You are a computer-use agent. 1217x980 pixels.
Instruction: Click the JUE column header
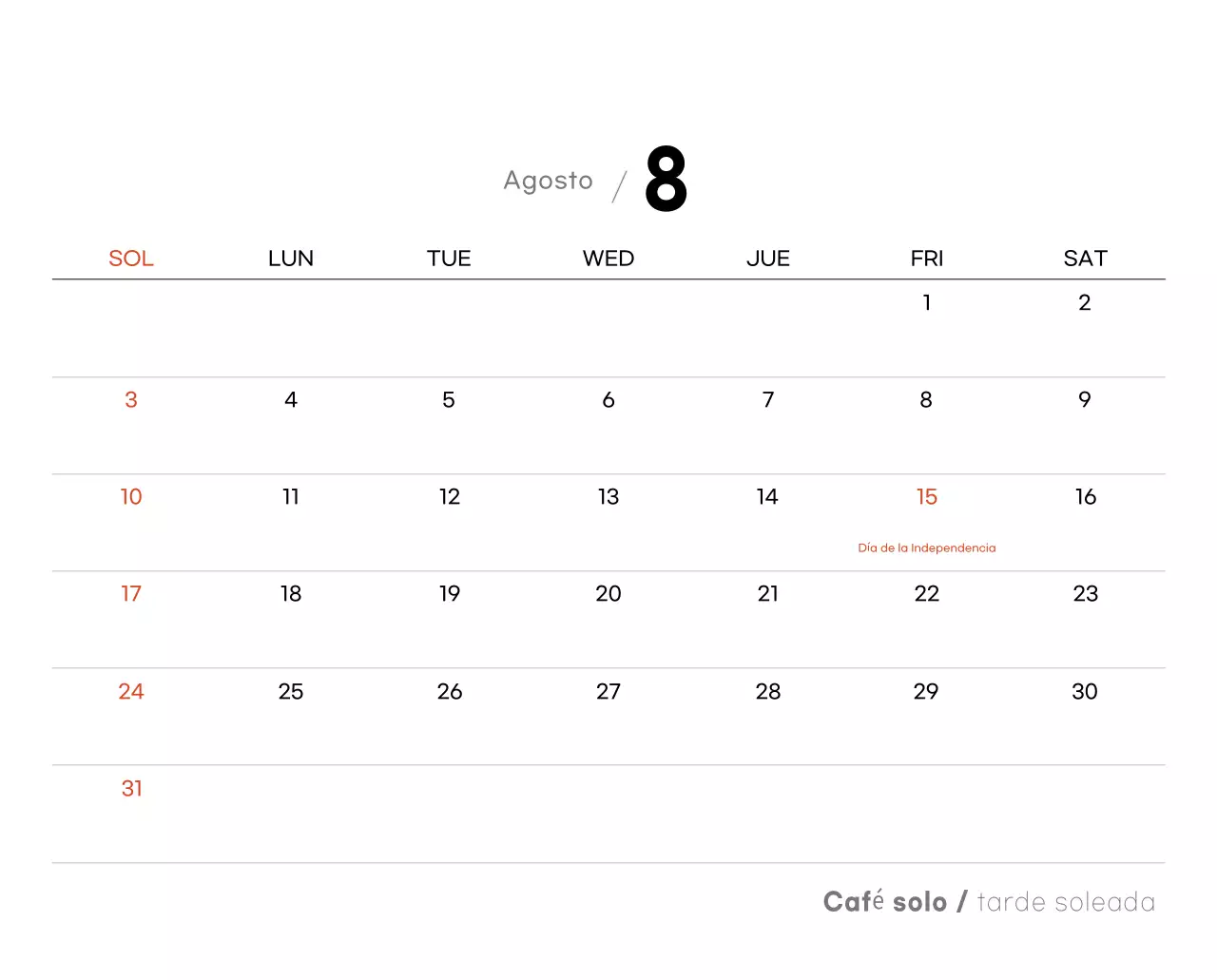click(768, 259)
